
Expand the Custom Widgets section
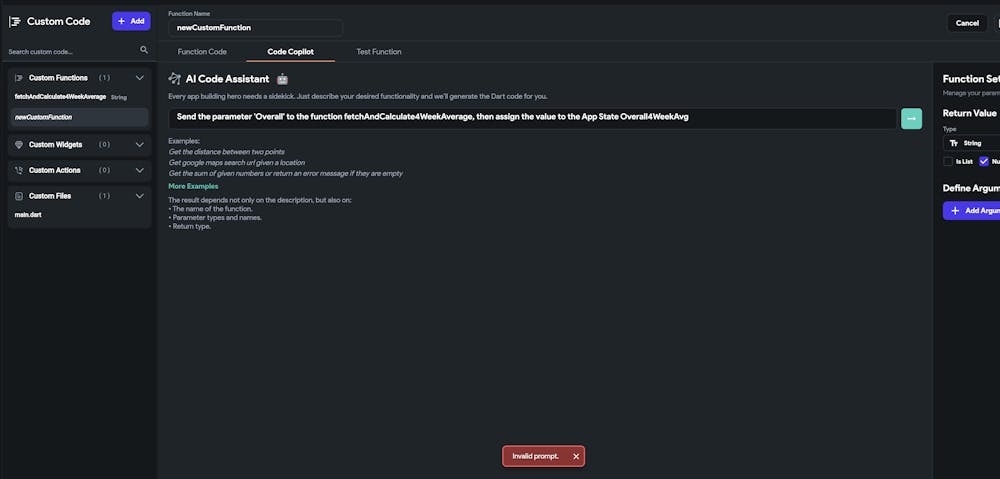(140, 145)
